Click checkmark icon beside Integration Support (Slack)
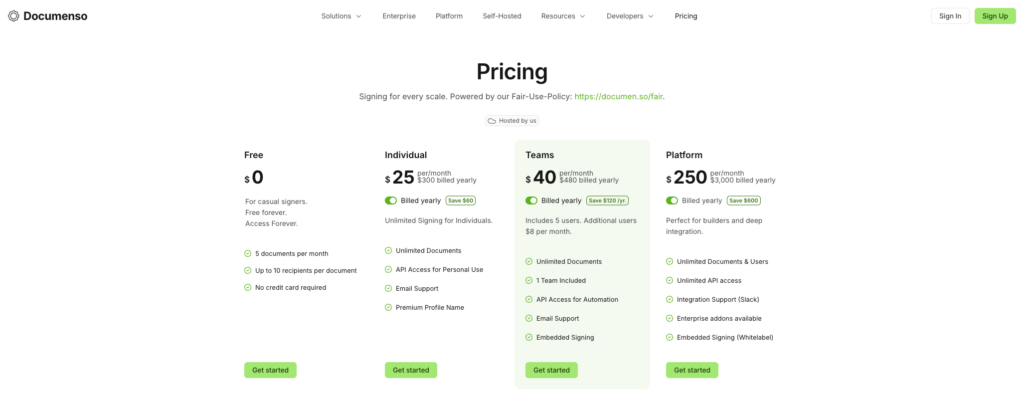1024x402 pixels. click(x=669, y=299)
